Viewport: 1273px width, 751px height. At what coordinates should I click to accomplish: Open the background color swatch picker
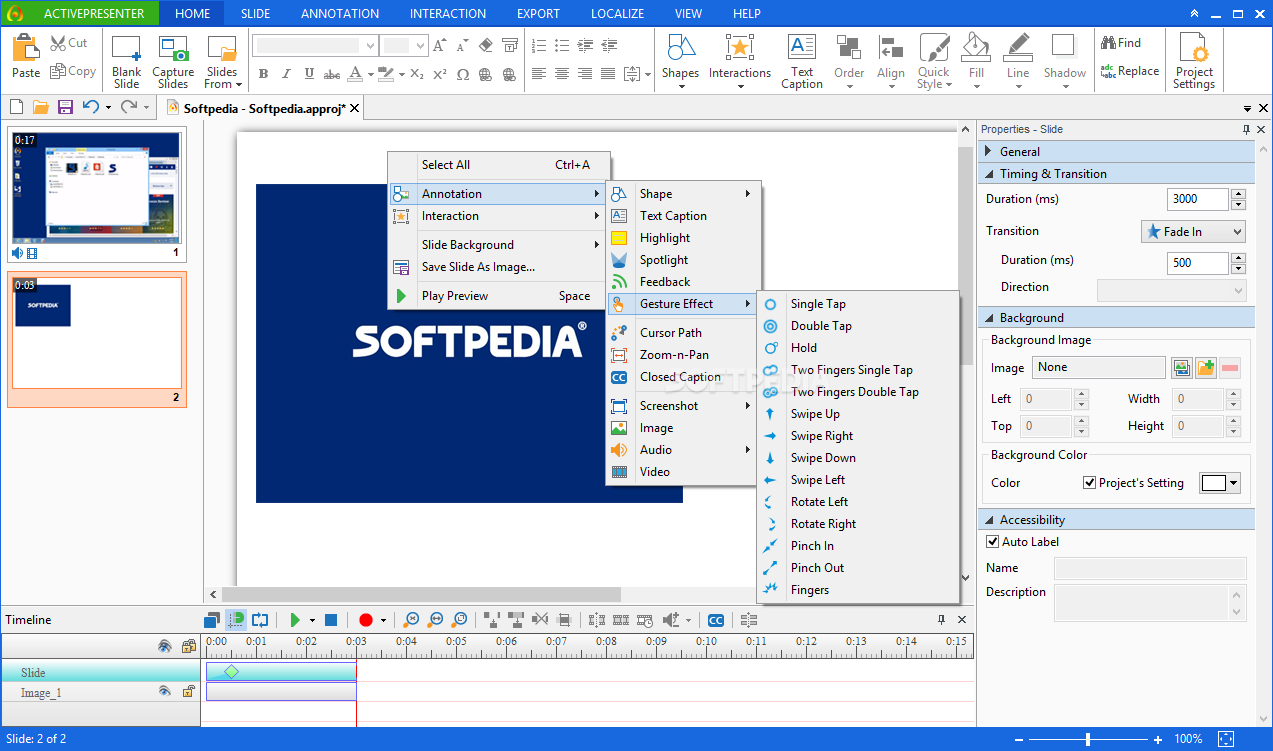click(1221, 483)
